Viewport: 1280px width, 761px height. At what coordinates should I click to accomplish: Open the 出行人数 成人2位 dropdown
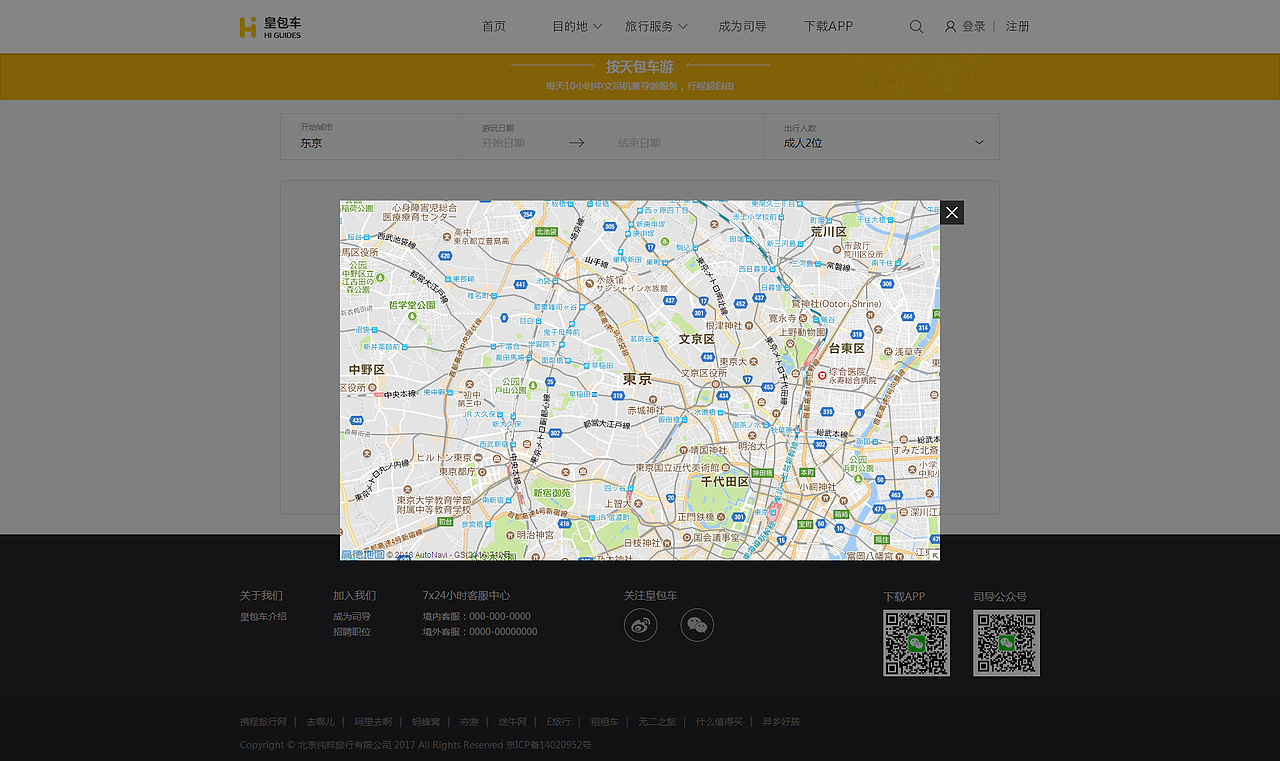(x=882, y=136)
